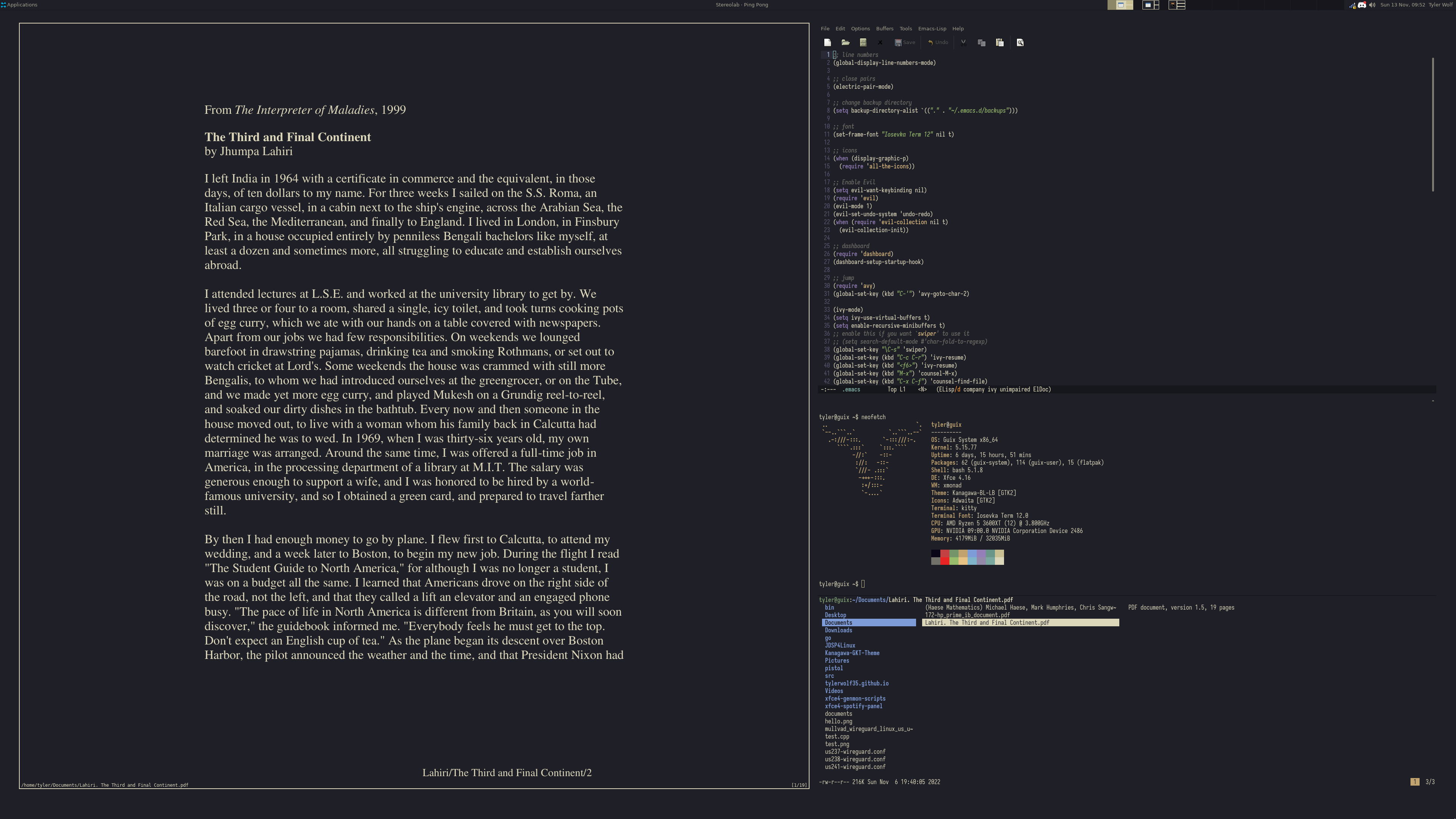Select the us241-wireguard.conf file
This screenshot has height=819, width=1456.
pyautogui.click(x=855, y=767)
